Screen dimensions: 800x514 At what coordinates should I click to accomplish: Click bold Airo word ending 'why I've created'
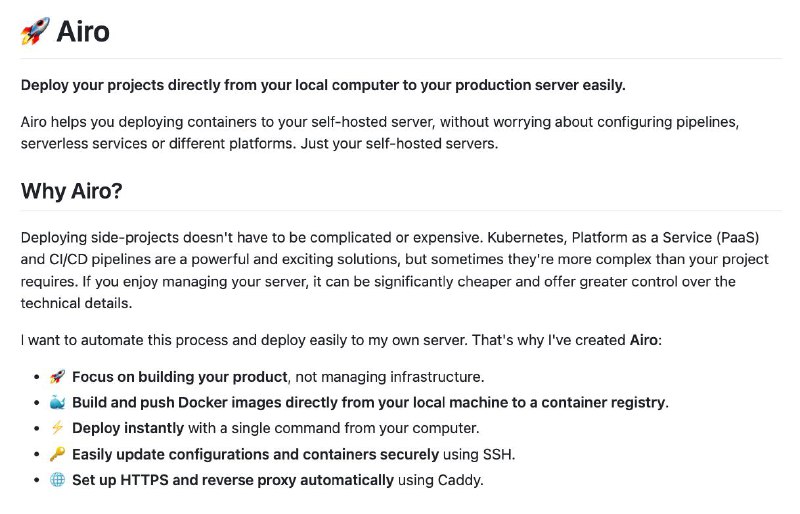tap(643, 340)
